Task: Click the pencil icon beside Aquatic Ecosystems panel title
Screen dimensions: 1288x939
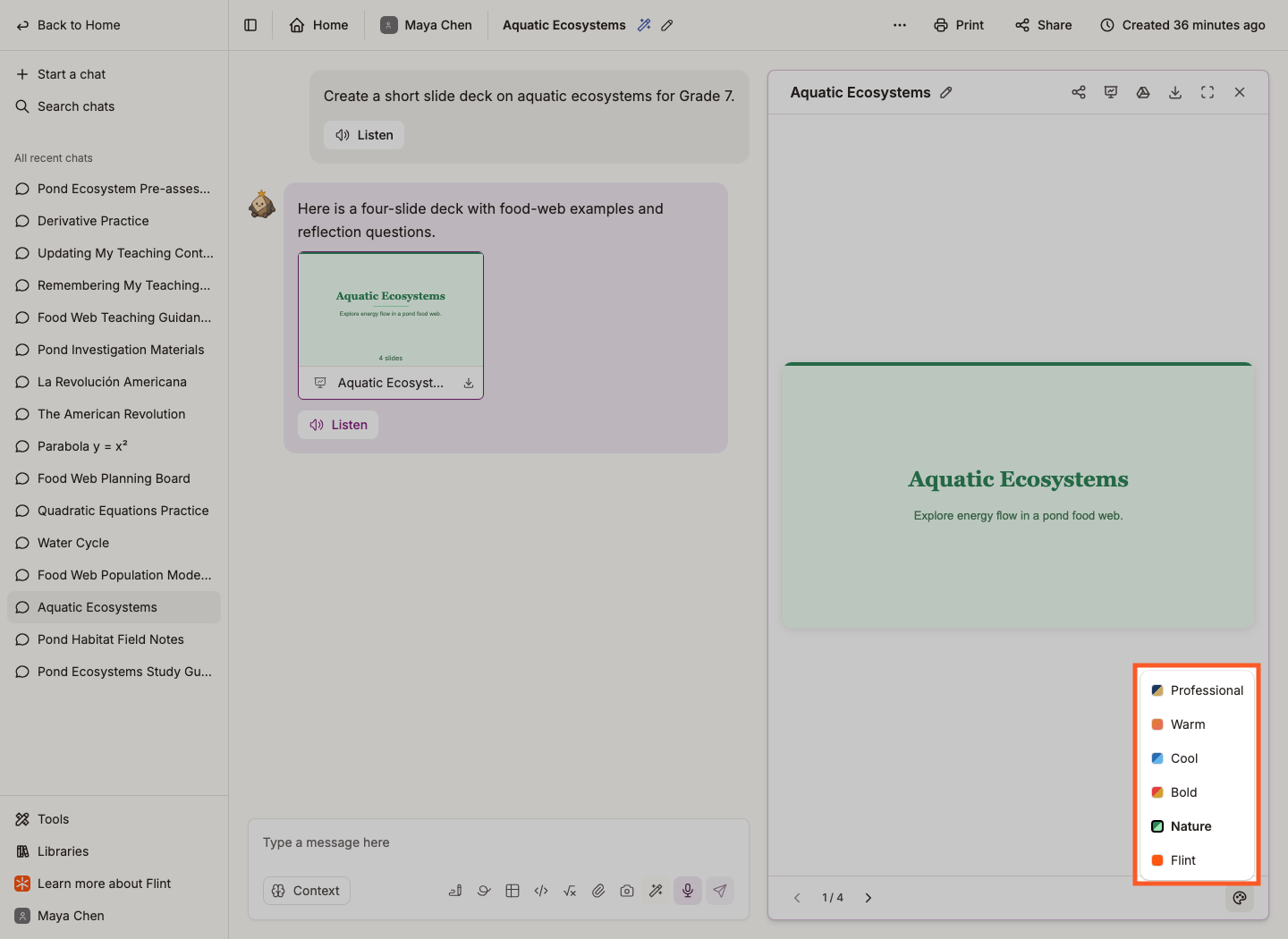Action: point(946,92)
